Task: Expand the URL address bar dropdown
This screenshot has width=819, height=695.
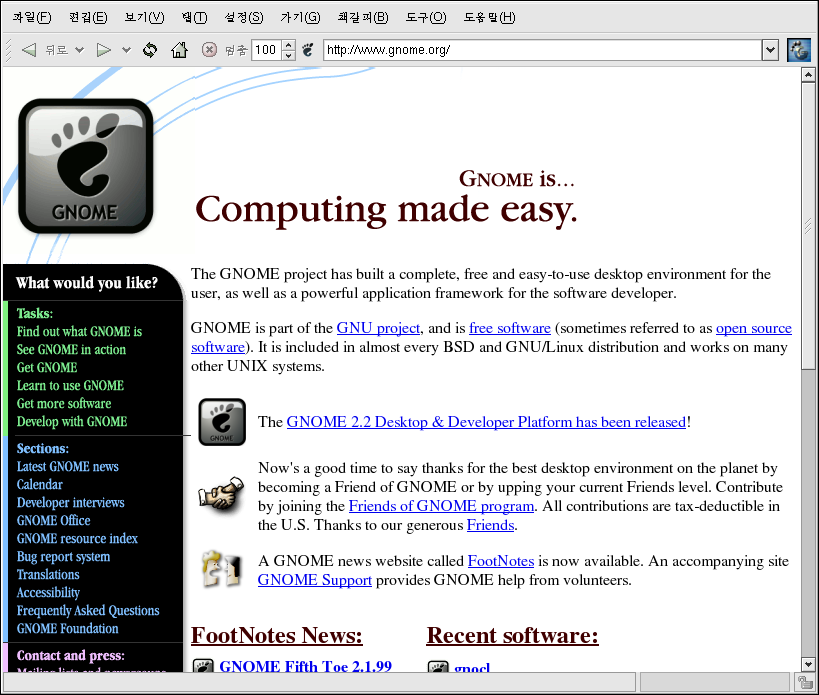Action: 769,50
